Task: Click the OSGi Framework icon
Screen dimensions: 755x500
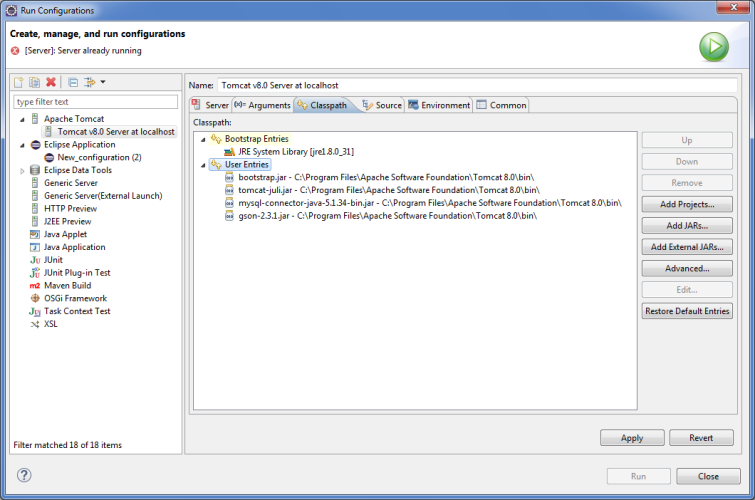Action: [35, 298]
